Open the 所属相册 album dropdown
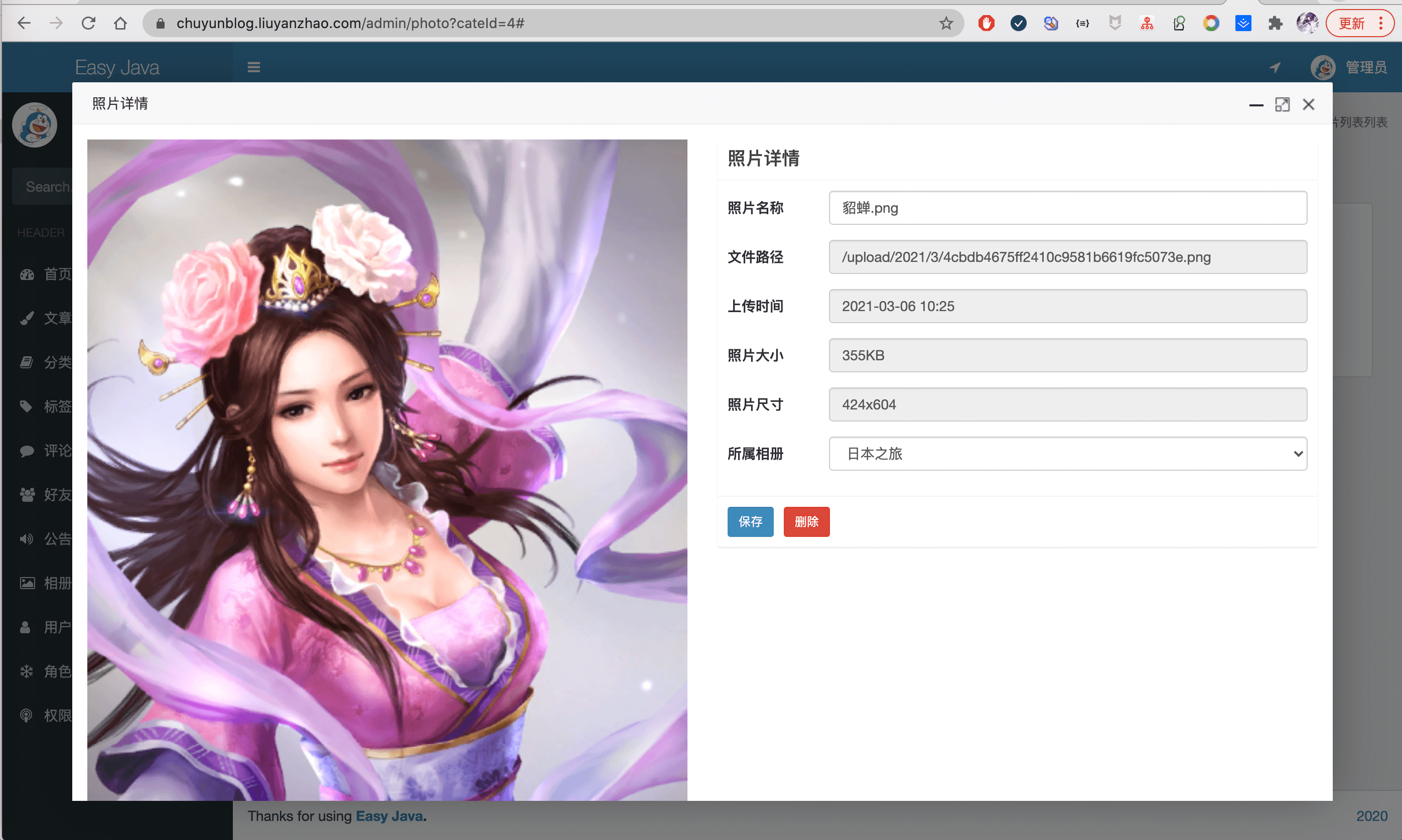This screenshot has width=1402, height=840. click(1067, 454)
